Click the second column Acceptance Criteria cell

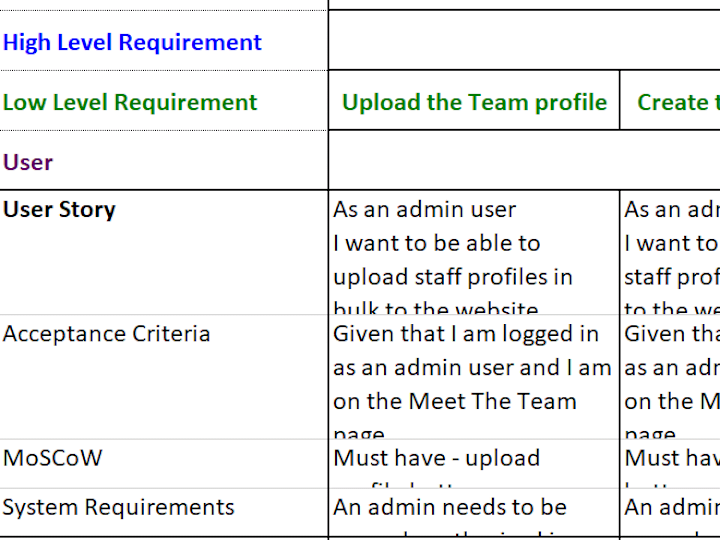pos(670,377)
